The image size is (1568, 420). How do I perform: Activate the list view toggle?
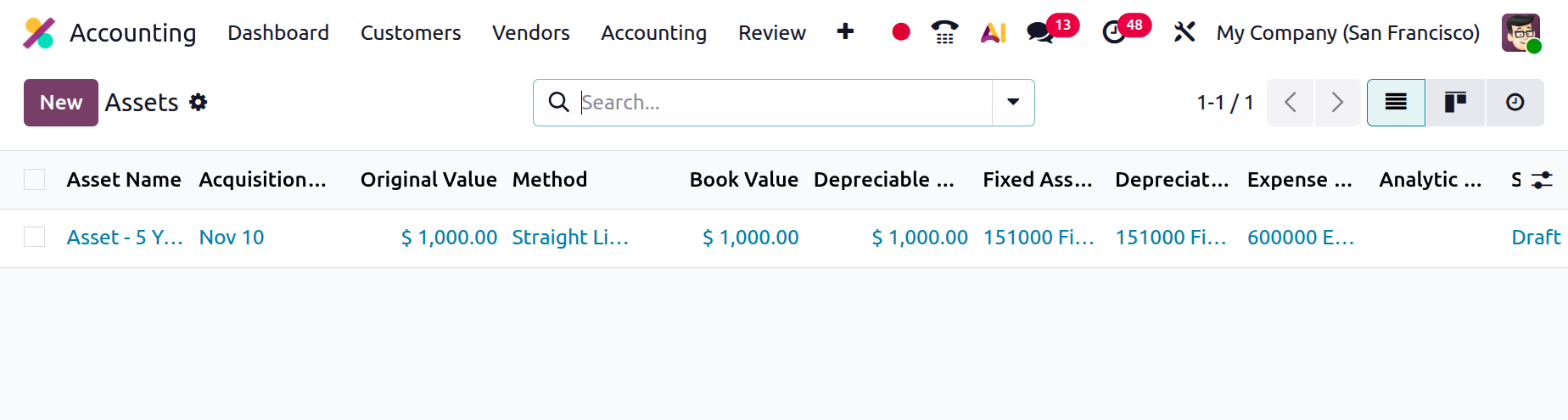coord(1396,103)
